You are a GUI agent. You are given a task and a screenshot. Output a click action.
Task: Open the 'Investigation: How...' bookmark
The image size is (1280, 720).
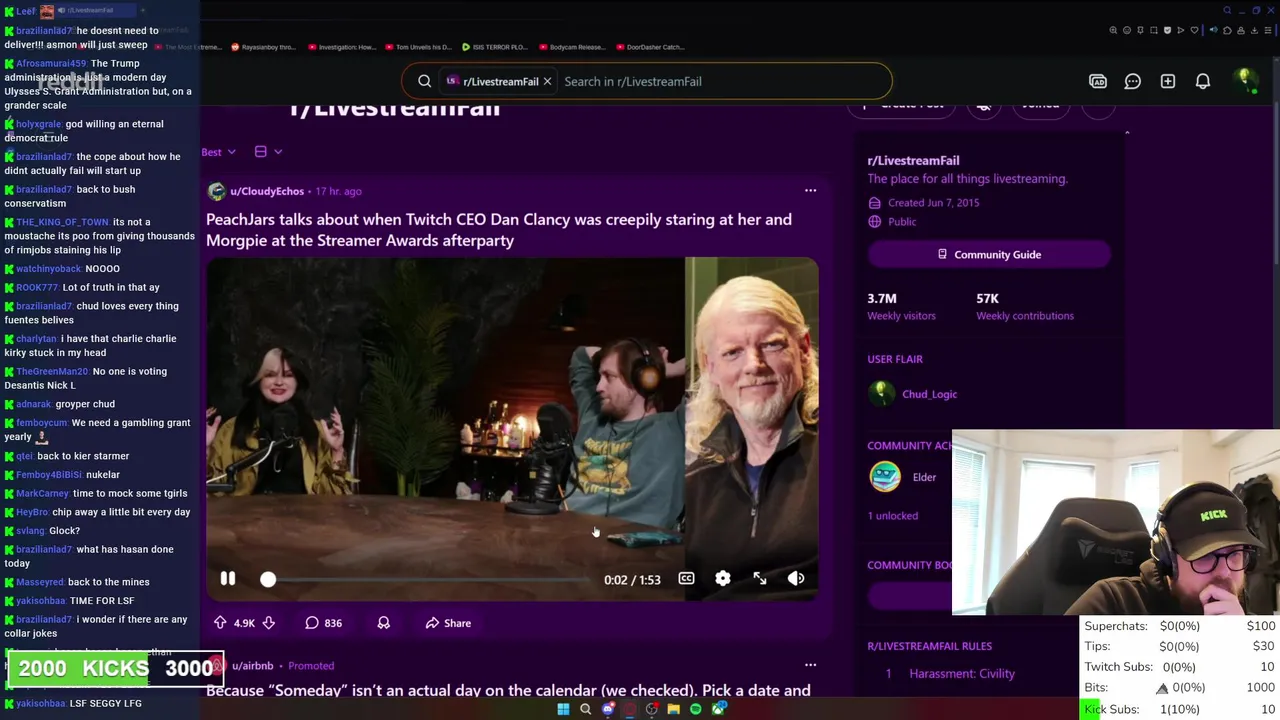pos(341,47)
